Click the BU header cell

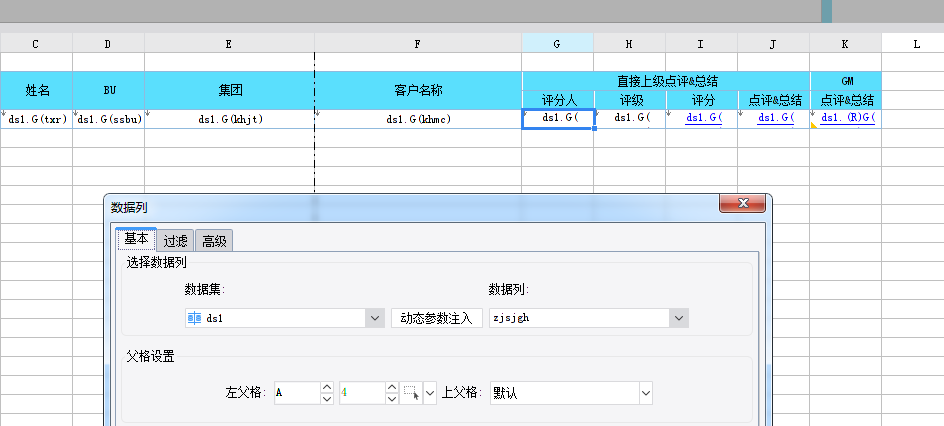(108, 90)
